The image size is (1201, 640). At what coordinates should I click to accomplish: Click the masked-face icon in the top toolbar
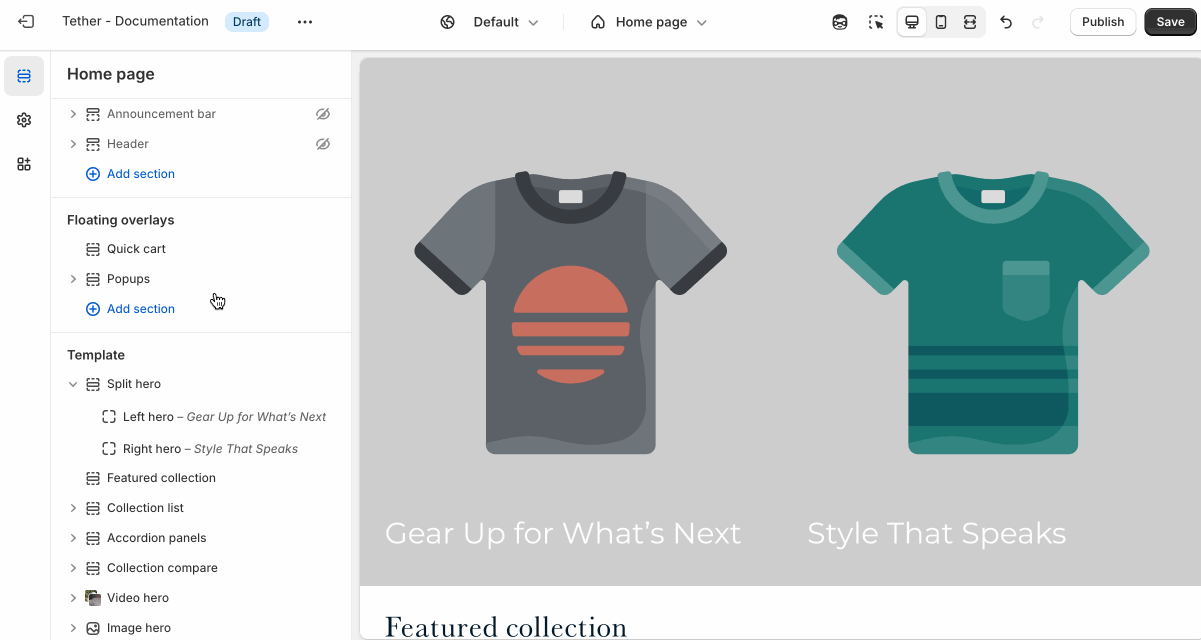coord(840,22)
